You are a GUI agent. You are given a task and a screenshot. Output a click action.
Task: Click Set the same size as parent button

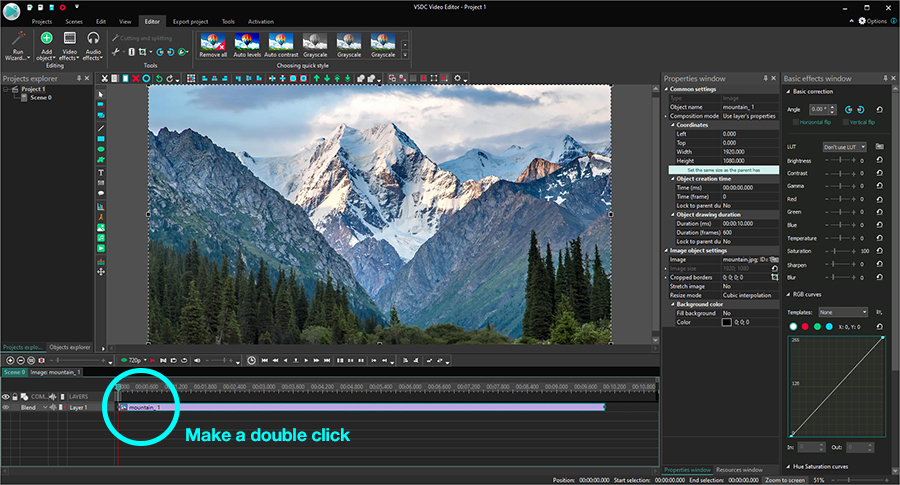[x=722, y=170]
